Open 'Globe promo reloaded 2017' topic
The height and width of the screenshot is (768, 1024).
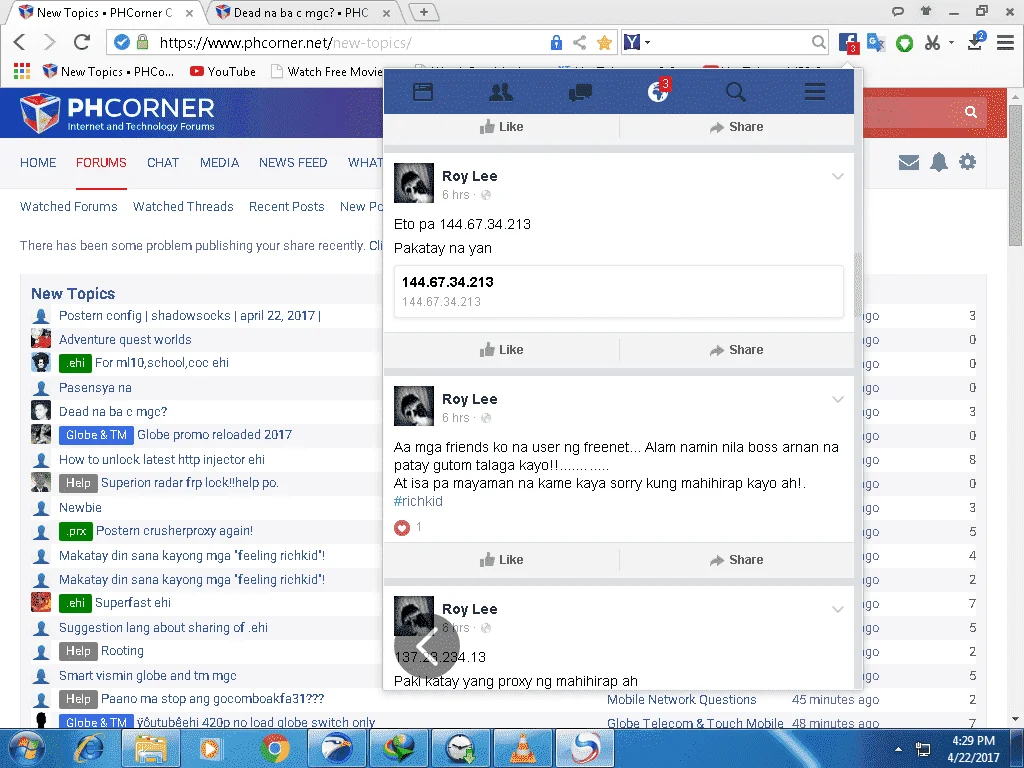point(214,435)
